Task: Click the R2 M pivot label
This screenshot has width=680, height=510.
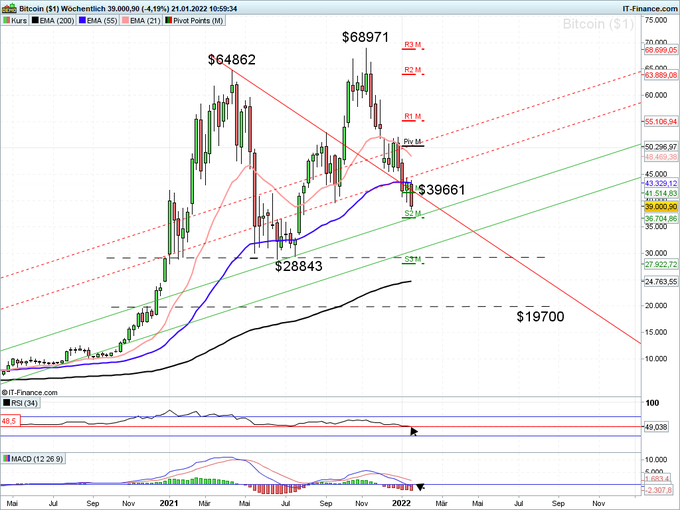Action: [412, 70]
